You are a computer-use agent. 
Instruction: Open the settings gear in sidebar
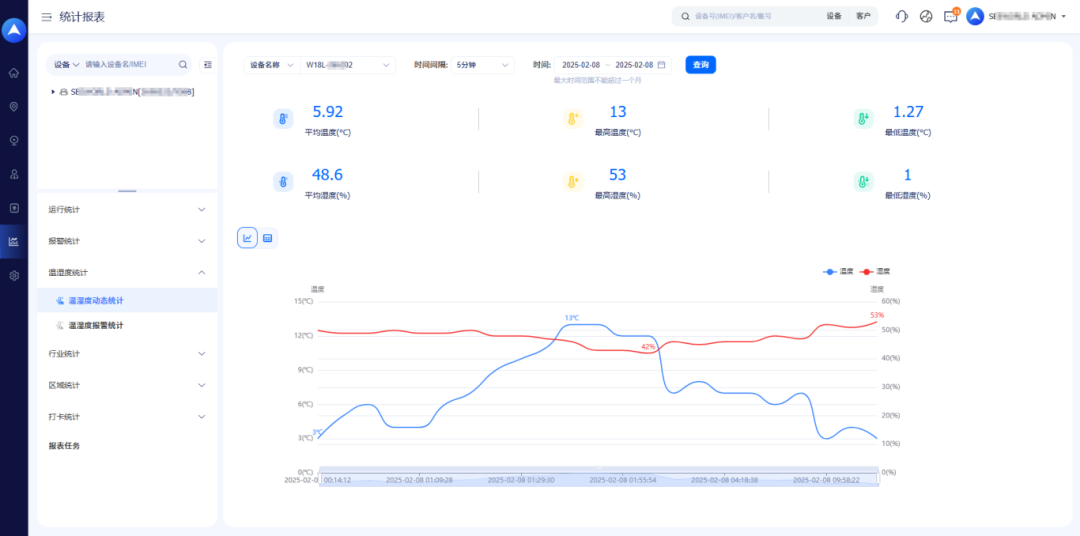[14, 275]
